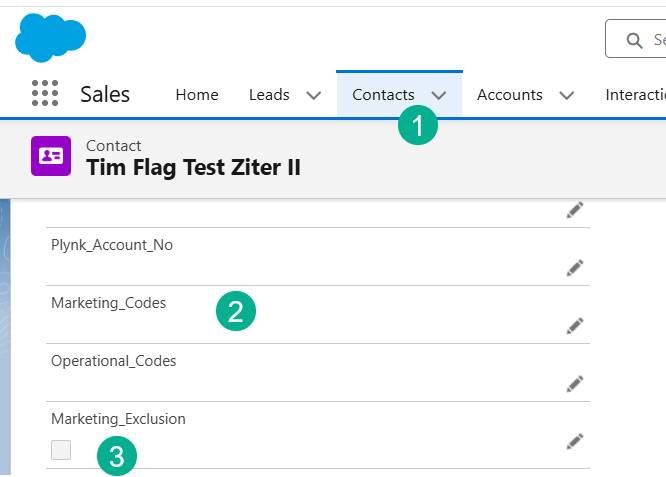Edit the Plynk_Account_No field with pencil
Image resolution: width=666 pixels, height=477 pixels.
574,267
